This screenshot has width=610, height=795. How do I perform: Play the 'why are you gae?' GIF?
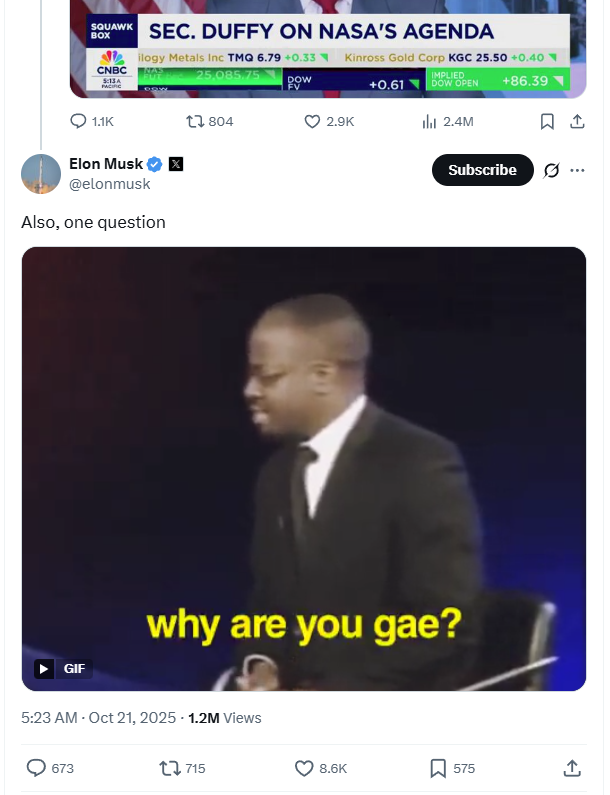tap(304, 468)
